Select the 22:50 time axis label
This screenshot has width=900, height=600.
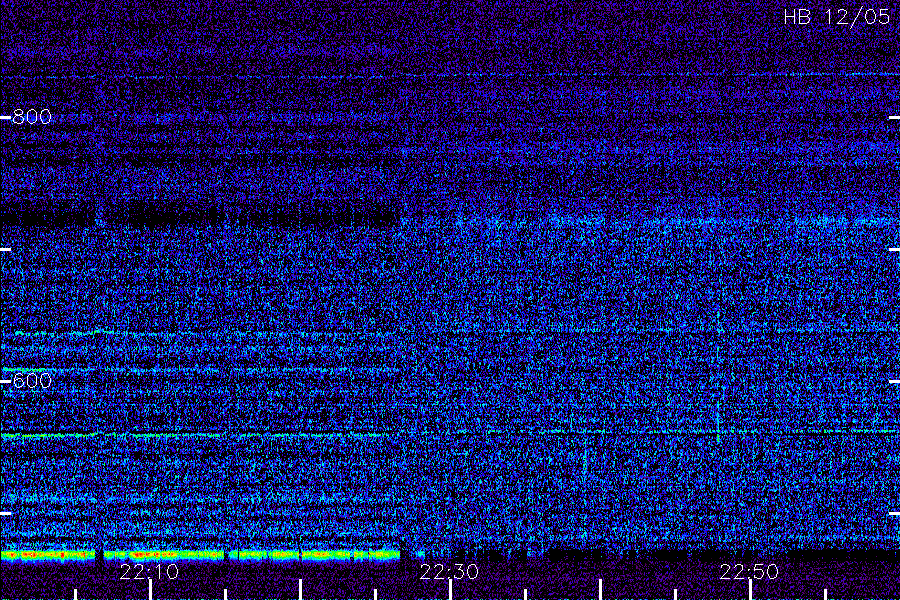[749, 572]
